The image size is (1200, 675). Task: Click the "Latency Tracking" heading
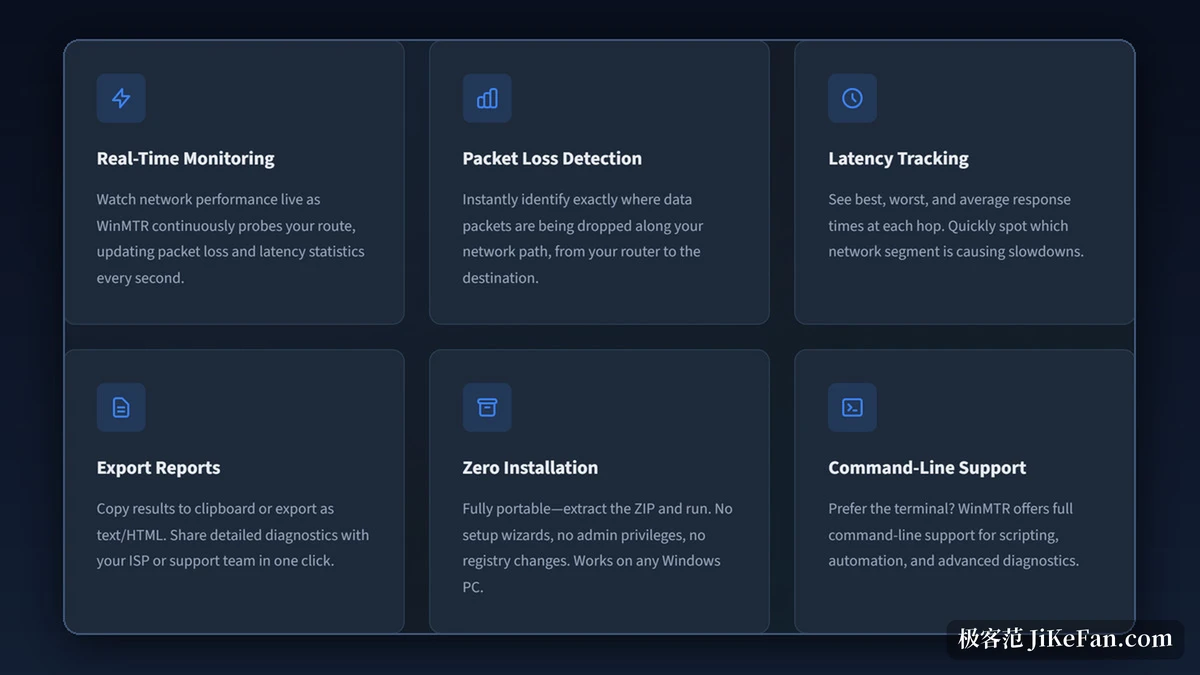click(x=898, y=158)
